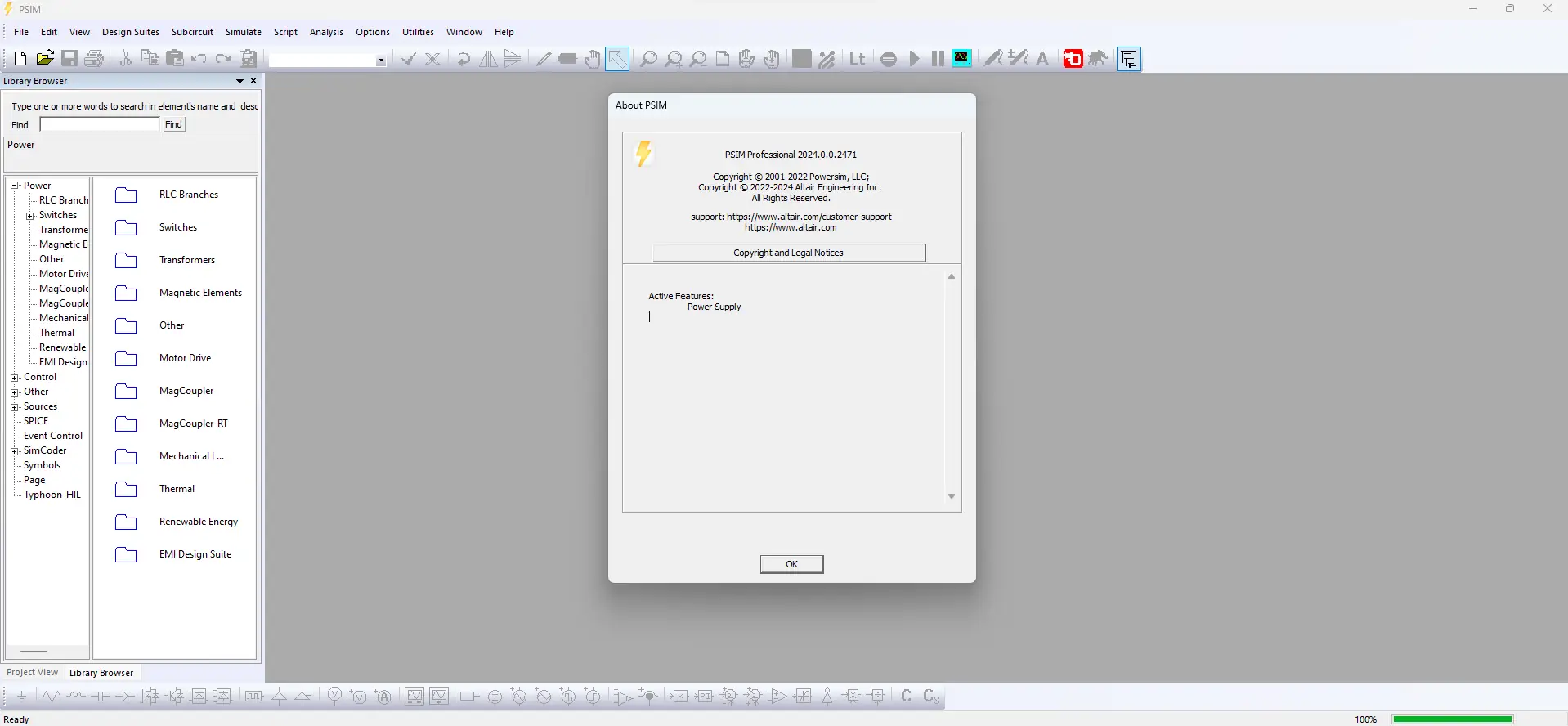Viewport: 1568px width, 726px height.
Task: Expand the Control tree node
Action: click(14, 378)
